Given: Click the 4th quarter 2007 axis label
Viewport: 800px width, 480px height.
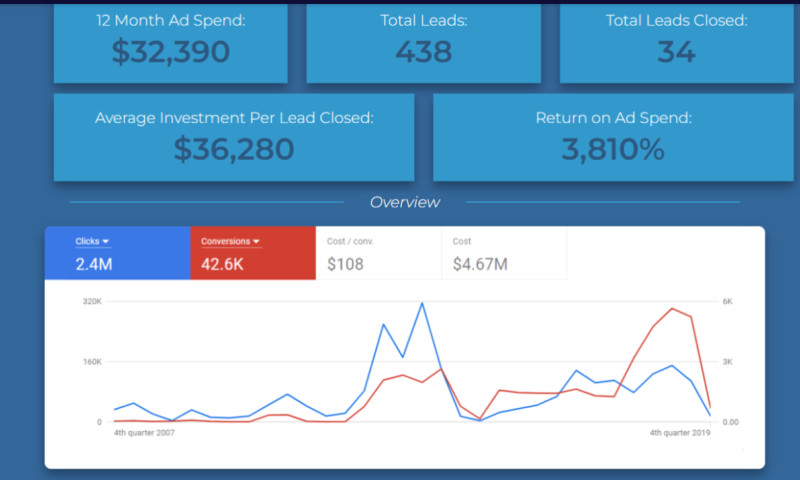Looking at the screenshot, I should coord(142,433).
